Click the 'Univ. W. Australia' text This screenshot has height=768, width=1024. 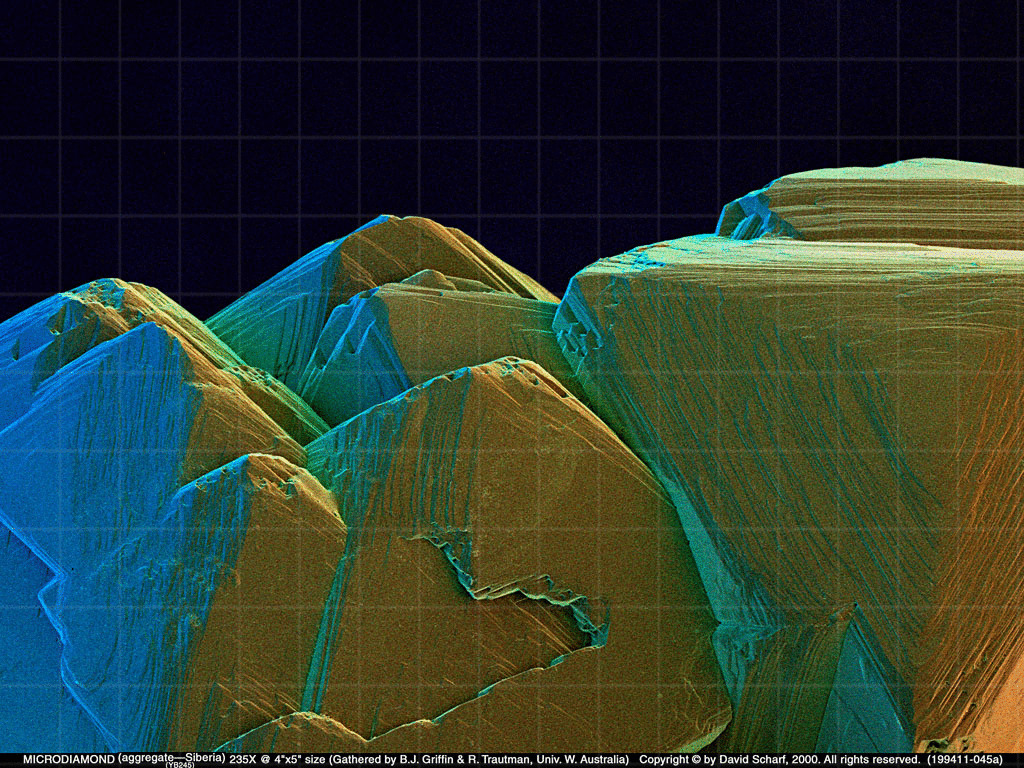[581, 760]
